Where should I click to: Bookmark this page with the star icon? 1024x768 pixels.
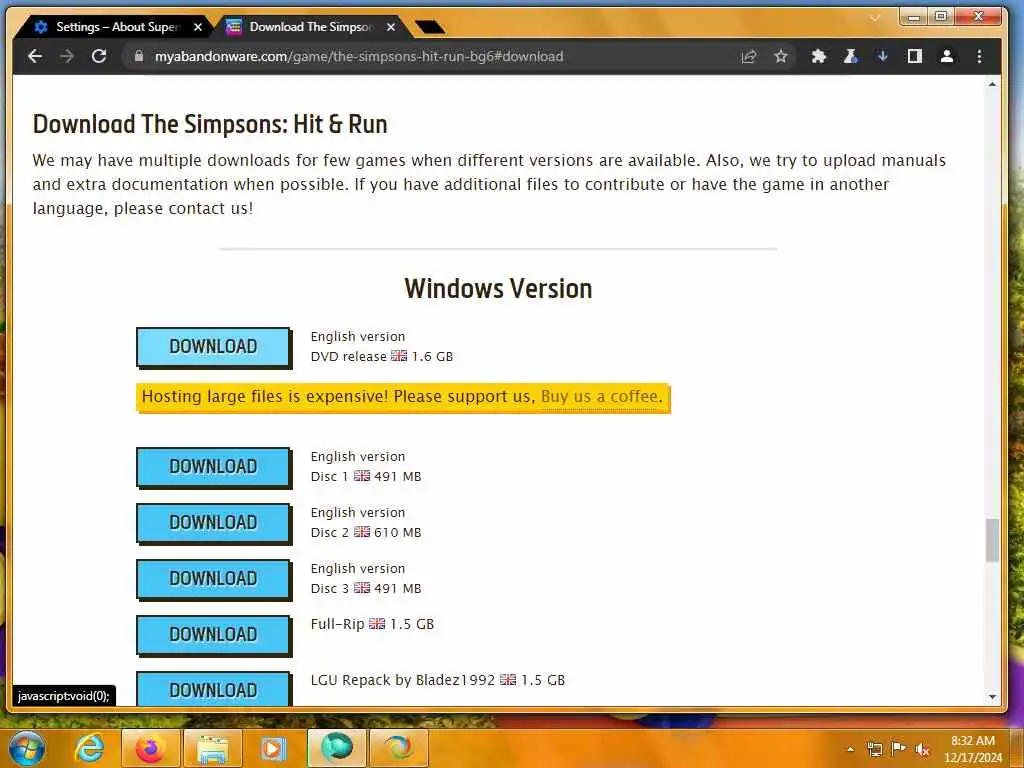[x=780, y=57]
